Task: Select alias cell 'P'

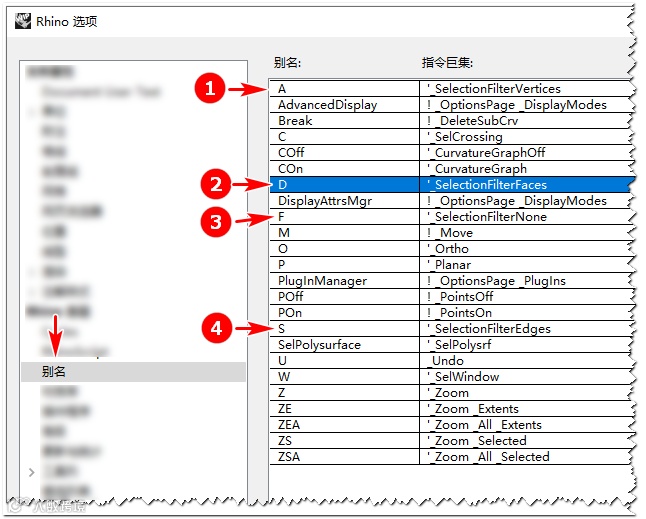Action: (344, 265)
